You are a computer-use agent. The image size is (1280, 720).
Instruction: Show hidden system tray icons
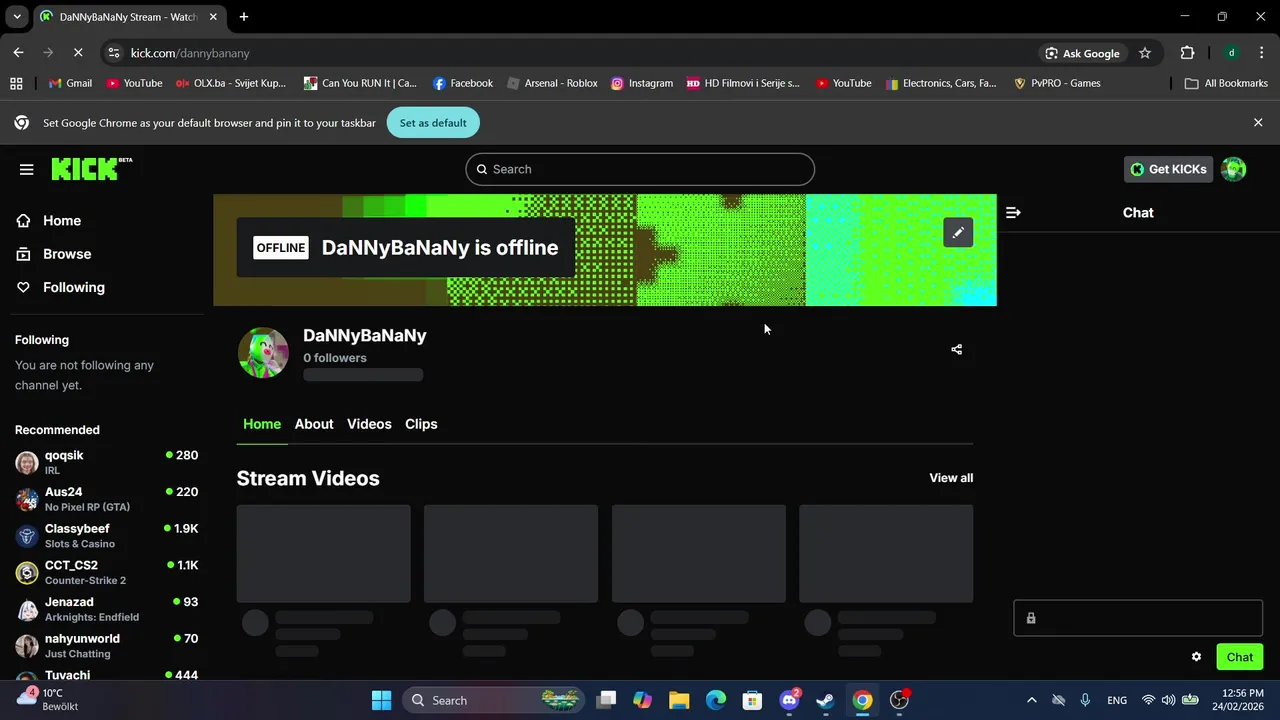point(1031,700)
